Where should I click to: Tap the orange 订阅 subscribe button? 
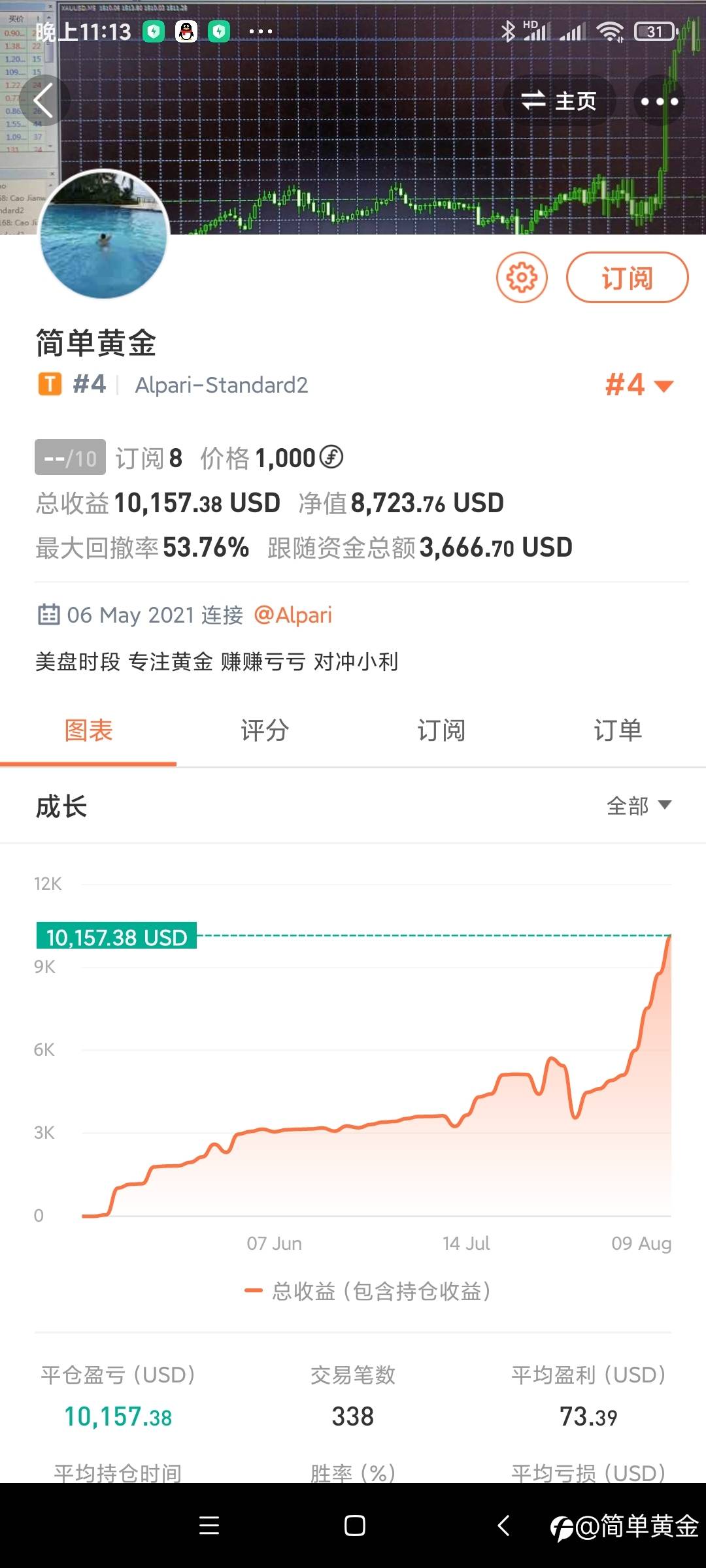[x=627, y=278]
